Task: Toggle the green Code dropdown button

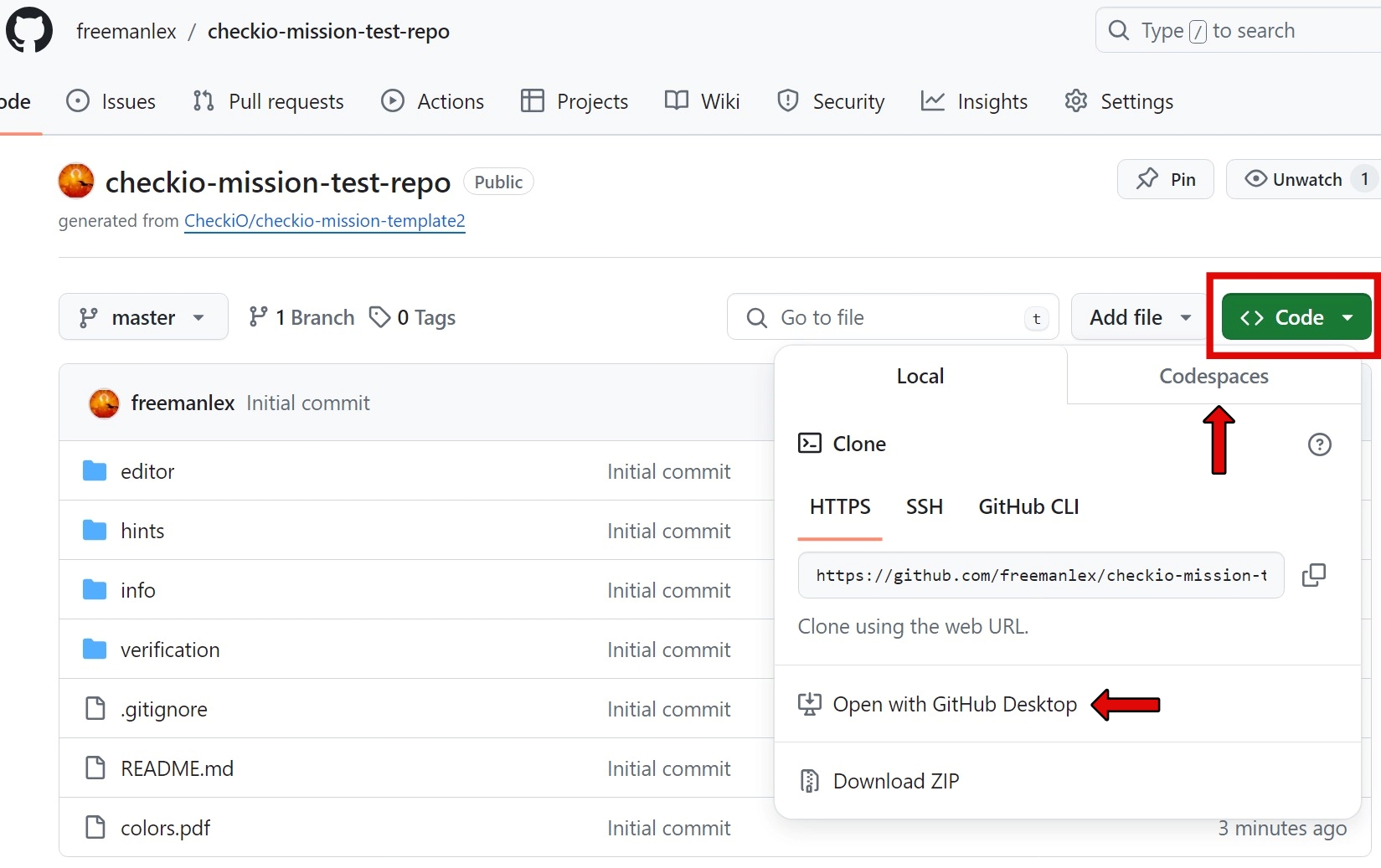Action: coord(1296,317)
